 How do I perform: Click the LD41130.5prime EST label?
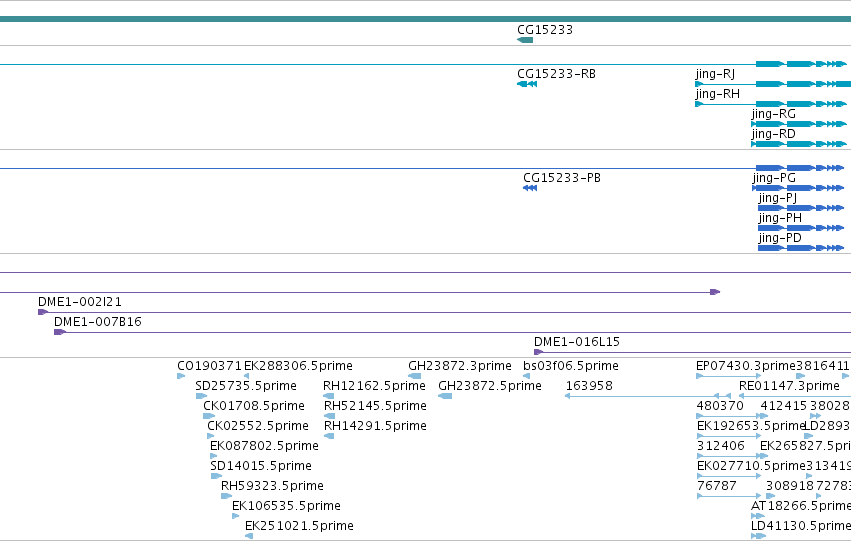click(x=801, y=526)
